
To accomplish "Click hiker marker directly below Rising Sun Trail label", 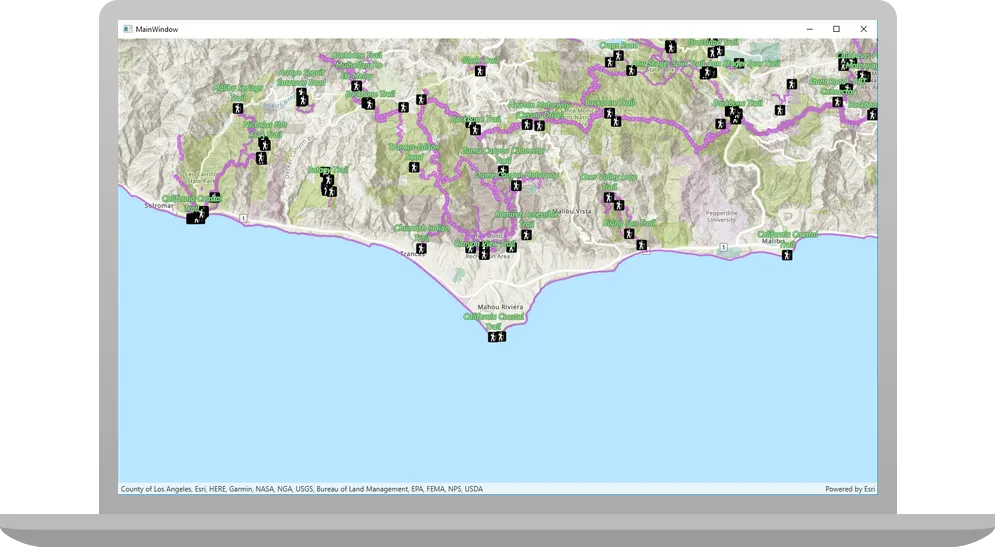I will (629, 234).
